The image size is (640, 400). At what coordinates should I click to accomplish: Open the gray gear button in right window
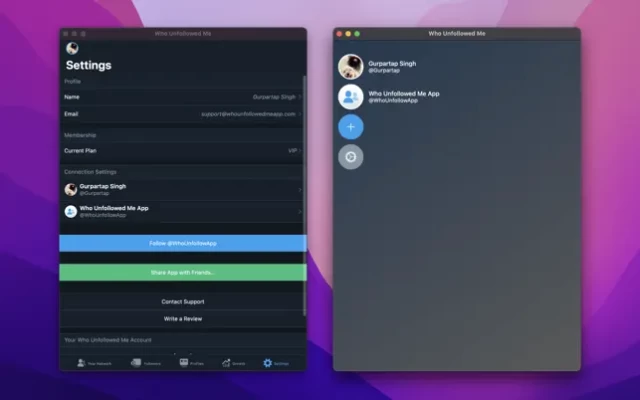[x=351, y=157]
